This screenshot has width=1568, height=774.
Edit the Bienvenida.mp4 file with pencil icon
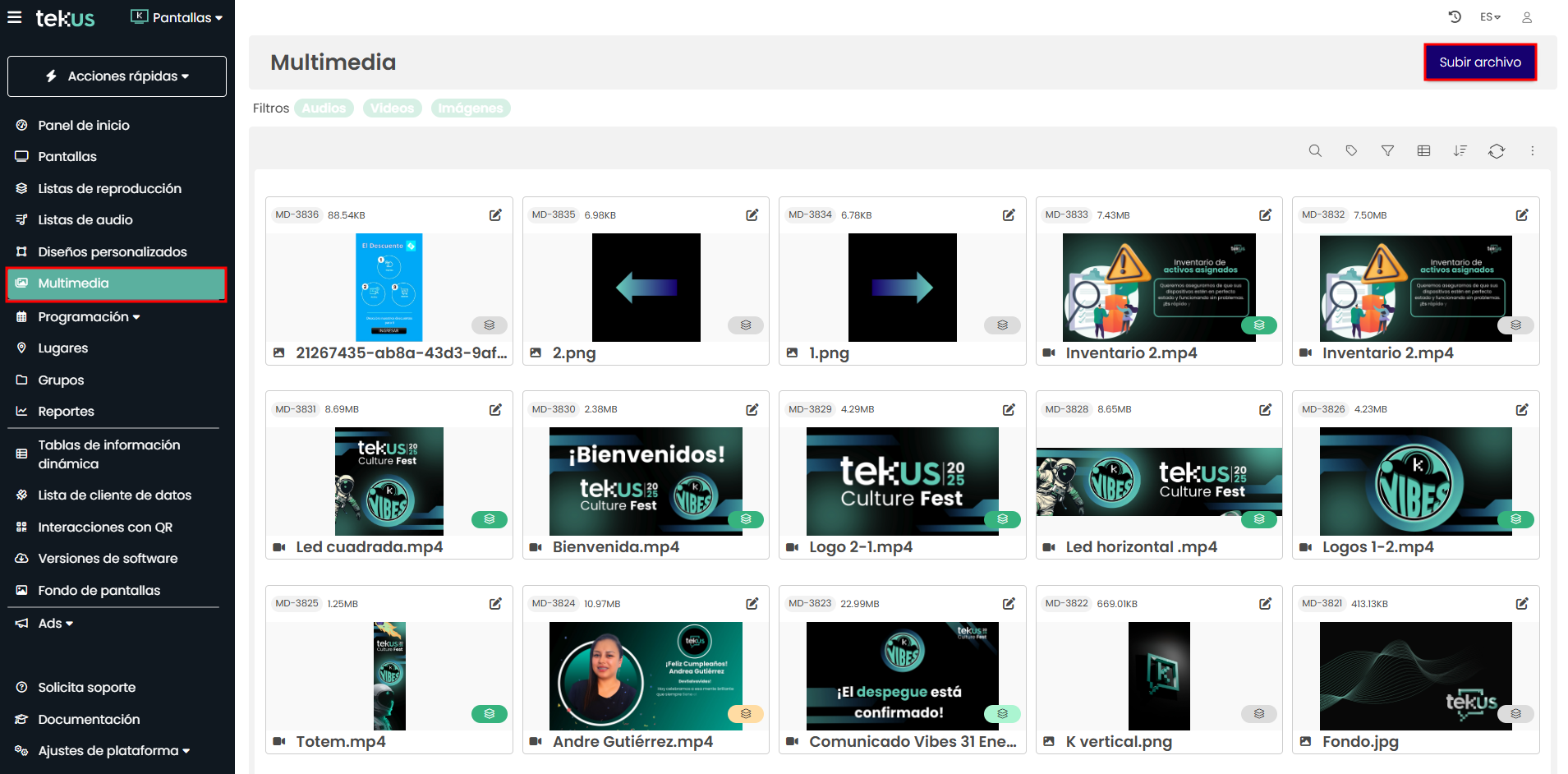point(752,409)
